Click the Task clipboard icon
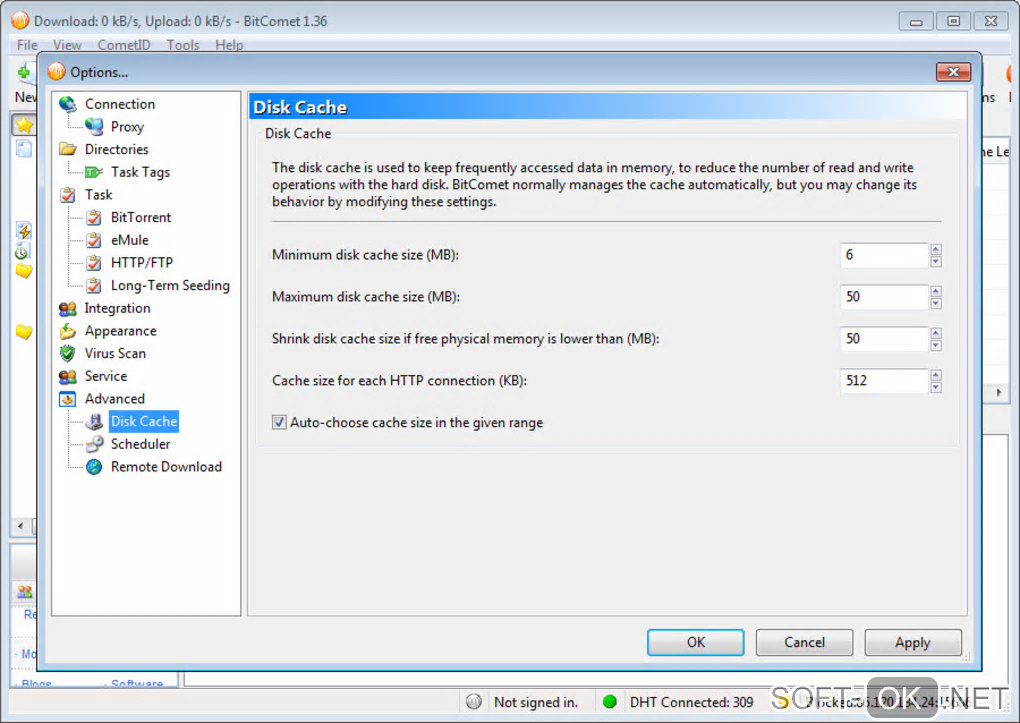This screenshot has width=1020, height=723. click(68, 195)
